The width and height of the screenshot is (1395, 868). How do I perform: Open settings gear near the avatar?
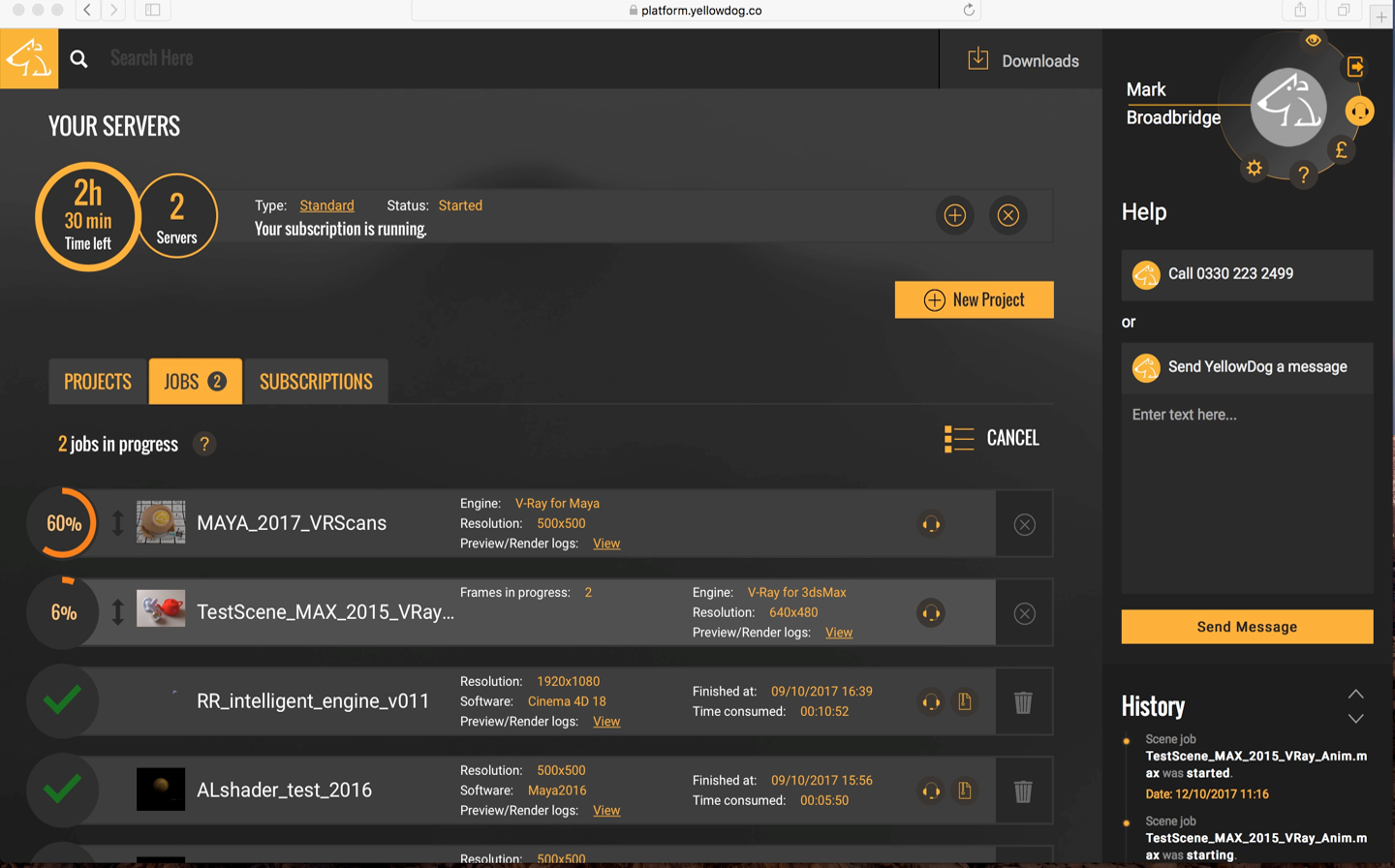1255,168
